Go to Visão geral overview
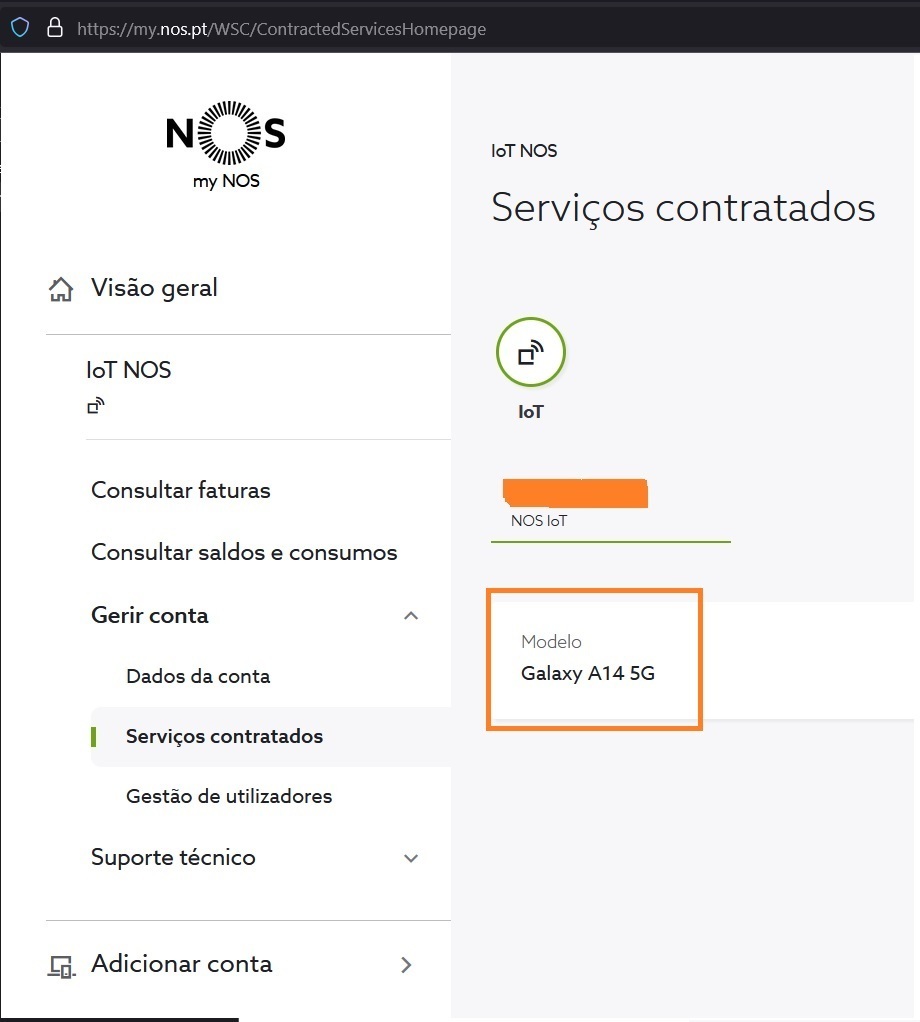The image size is (920, 1022). 154,288
